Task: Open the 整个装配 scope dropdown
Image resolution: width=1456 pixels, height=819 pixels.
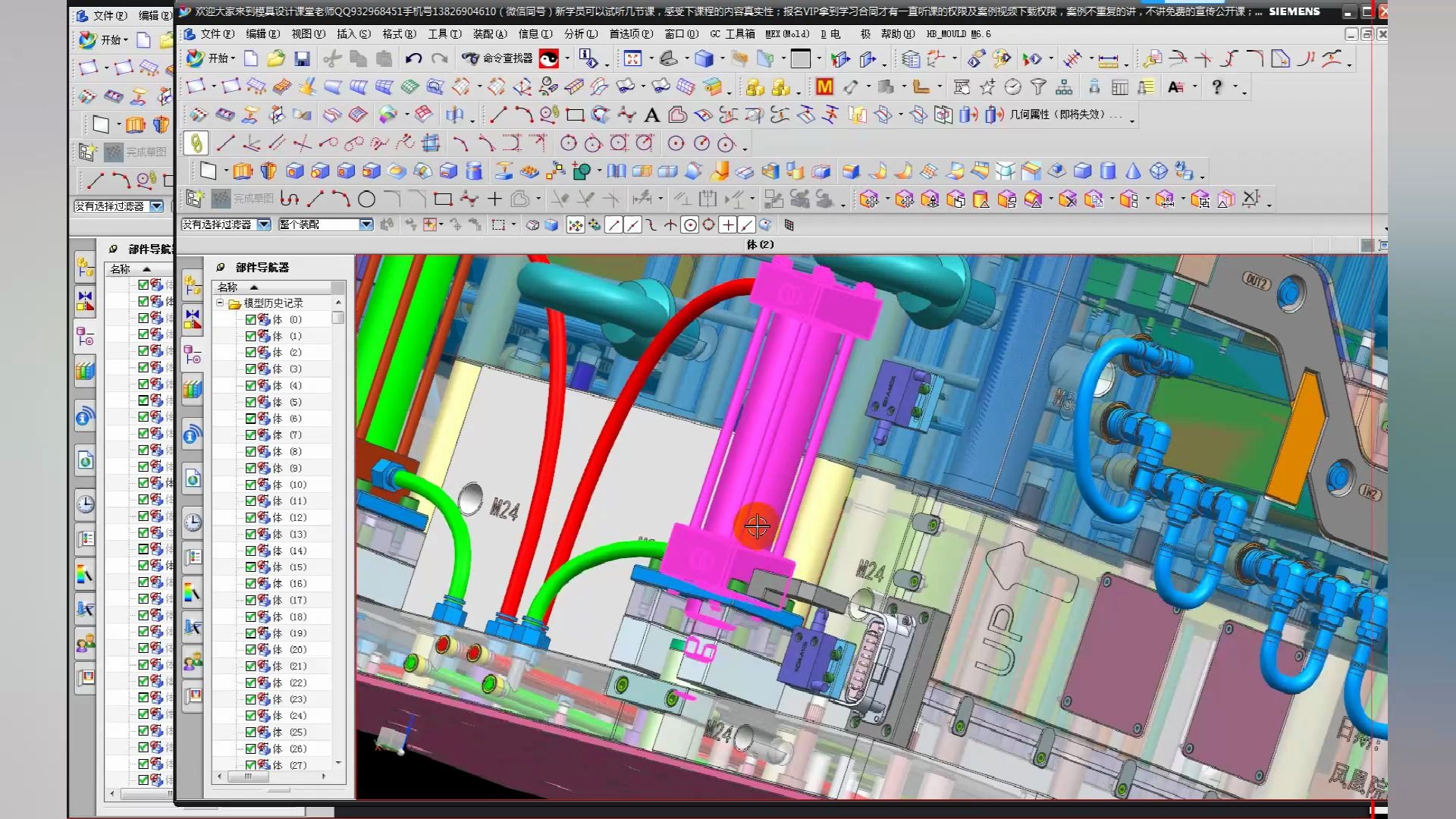Action: [366, 224]
